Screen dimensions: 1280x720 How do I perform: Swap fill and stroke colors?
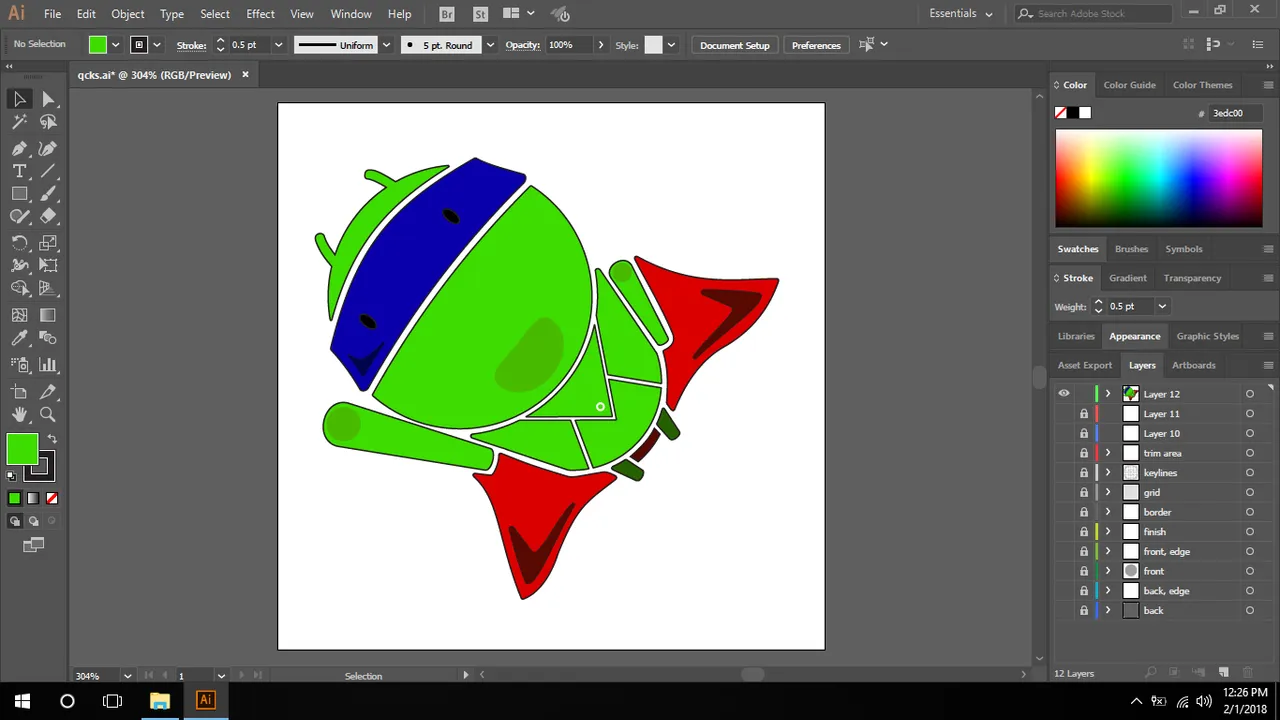(52, 439)
